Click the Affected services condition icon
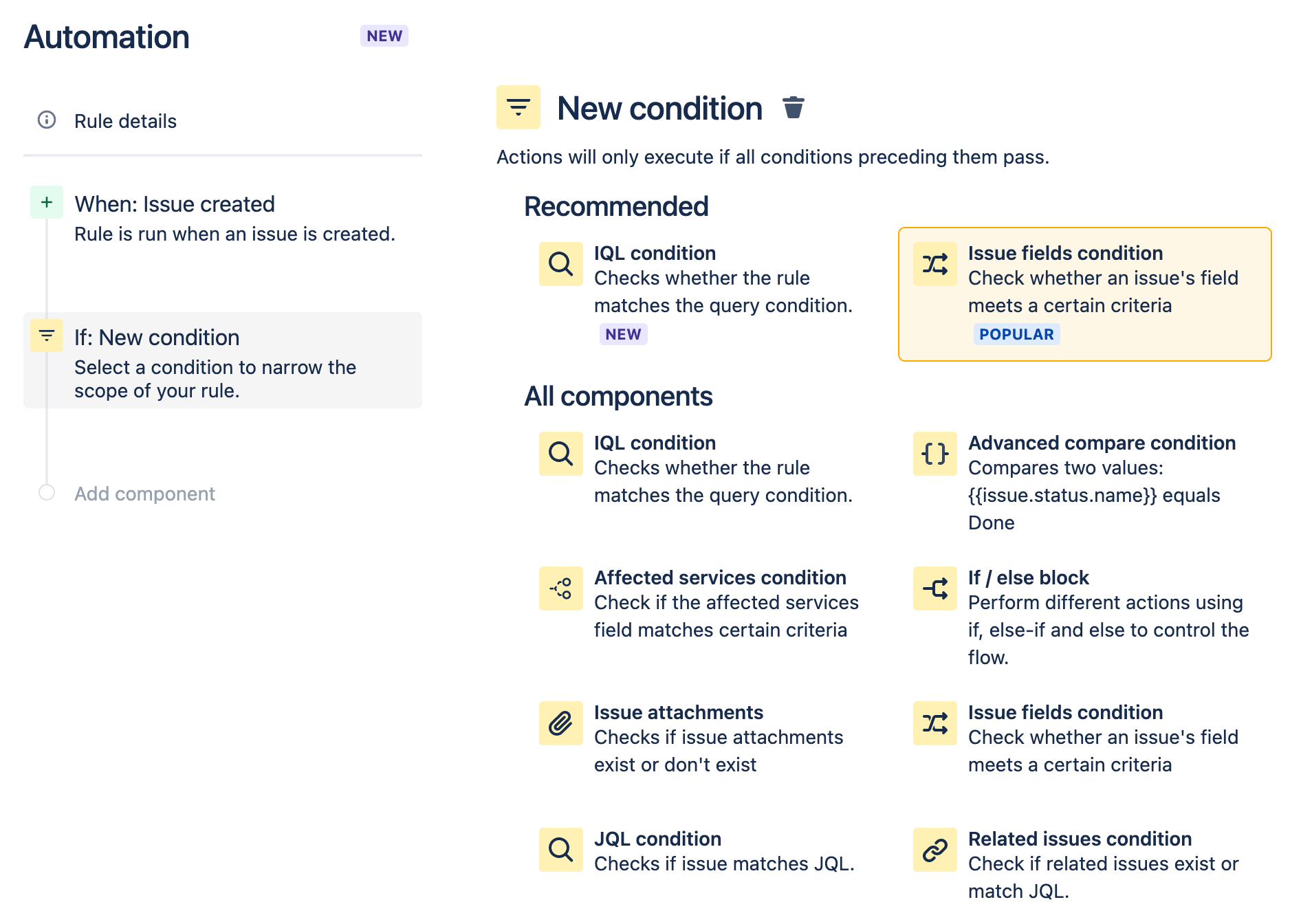Screen dimensions: 1301x924 (560, 588)
